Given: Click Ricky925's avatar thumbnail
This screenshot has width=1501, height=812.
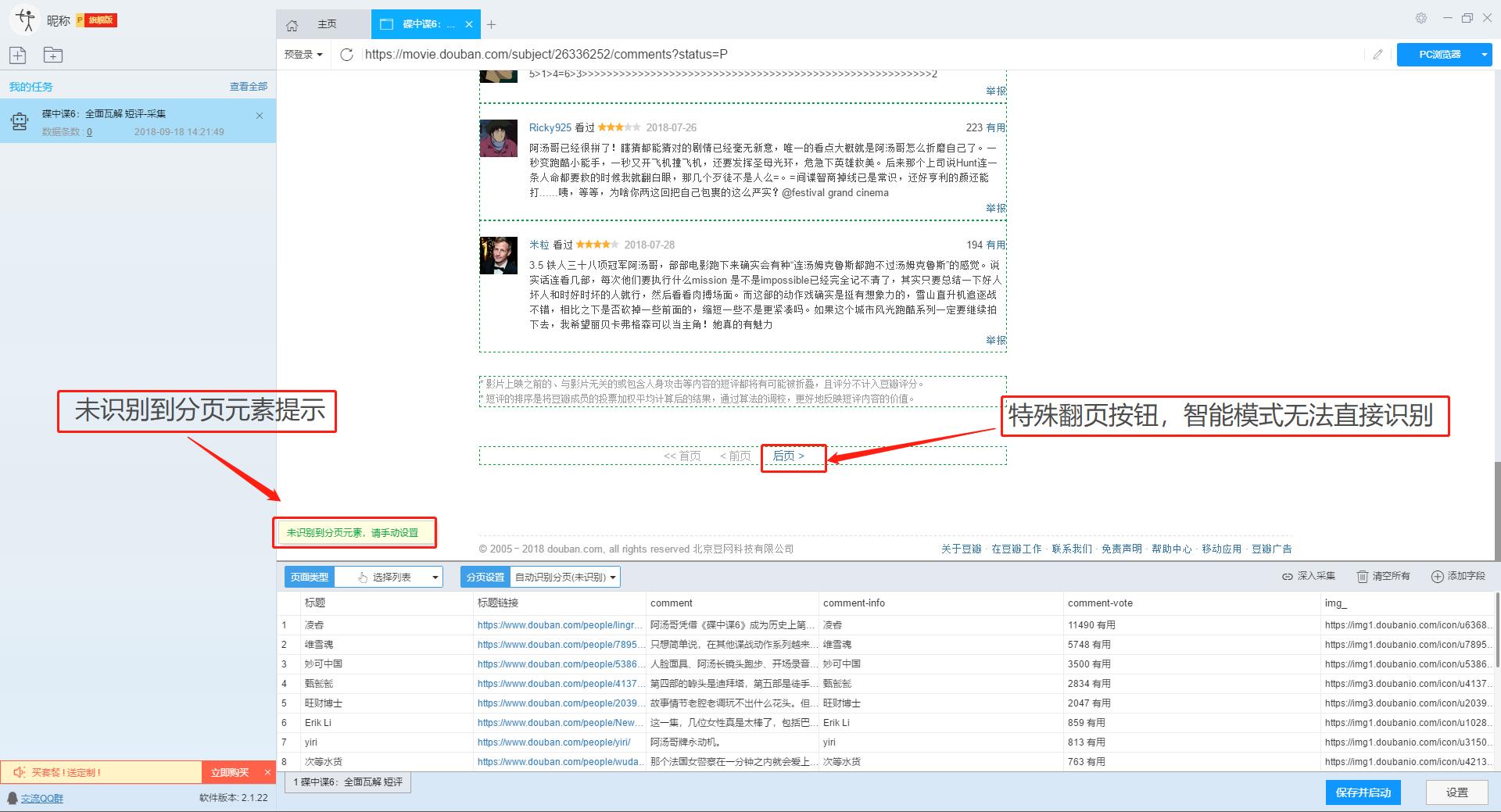Looking at the screenshot, I should [x=498, y=138].
